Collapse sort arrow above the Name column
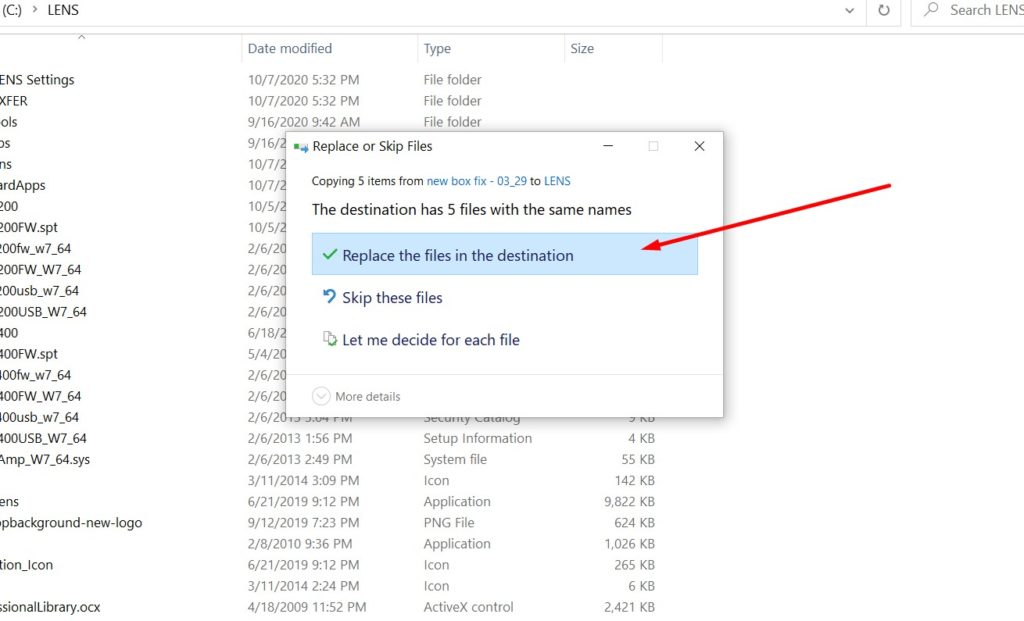 [x=82, y=37]
